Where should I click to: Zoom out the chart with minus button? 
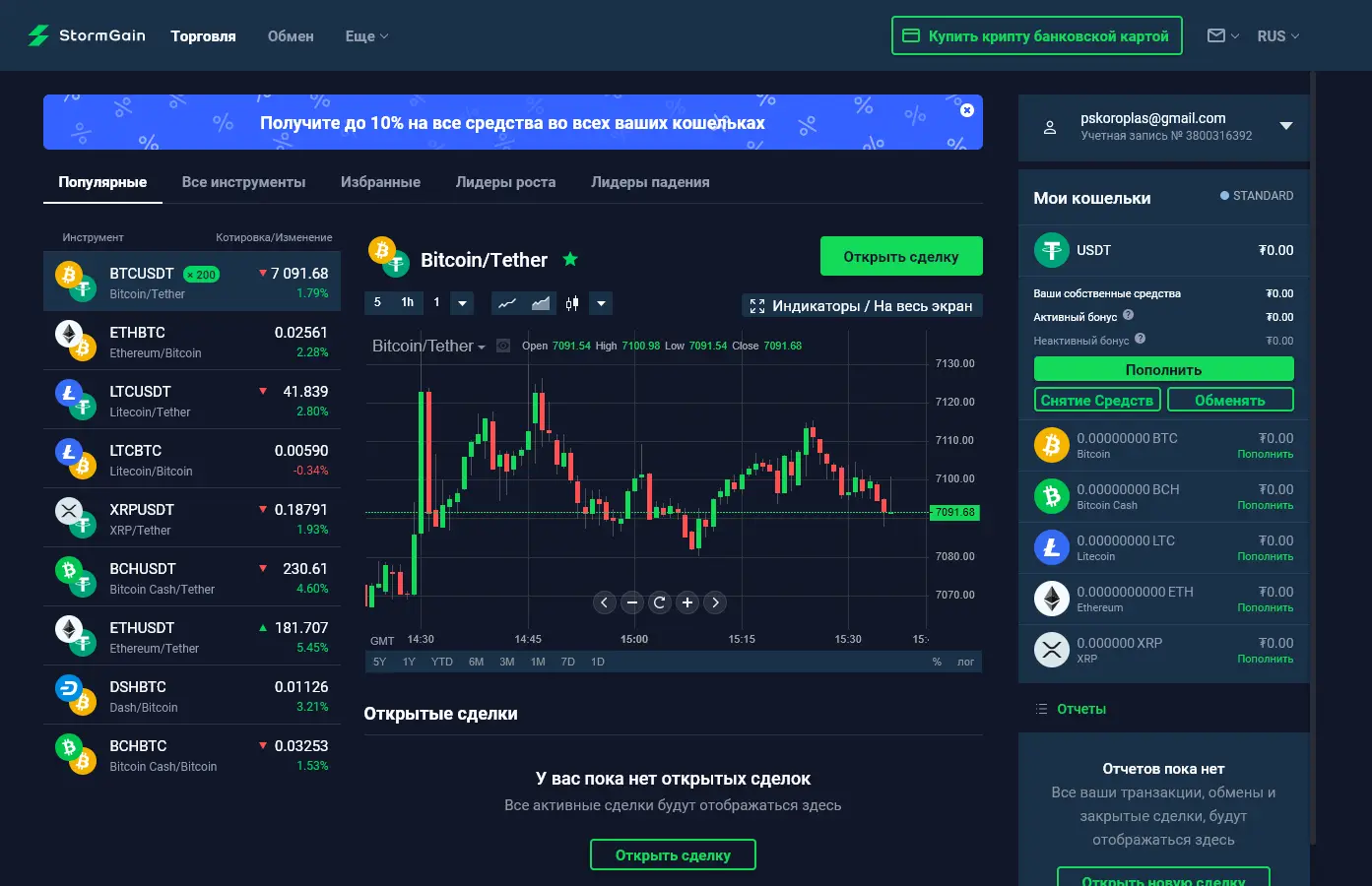(632, 602)
